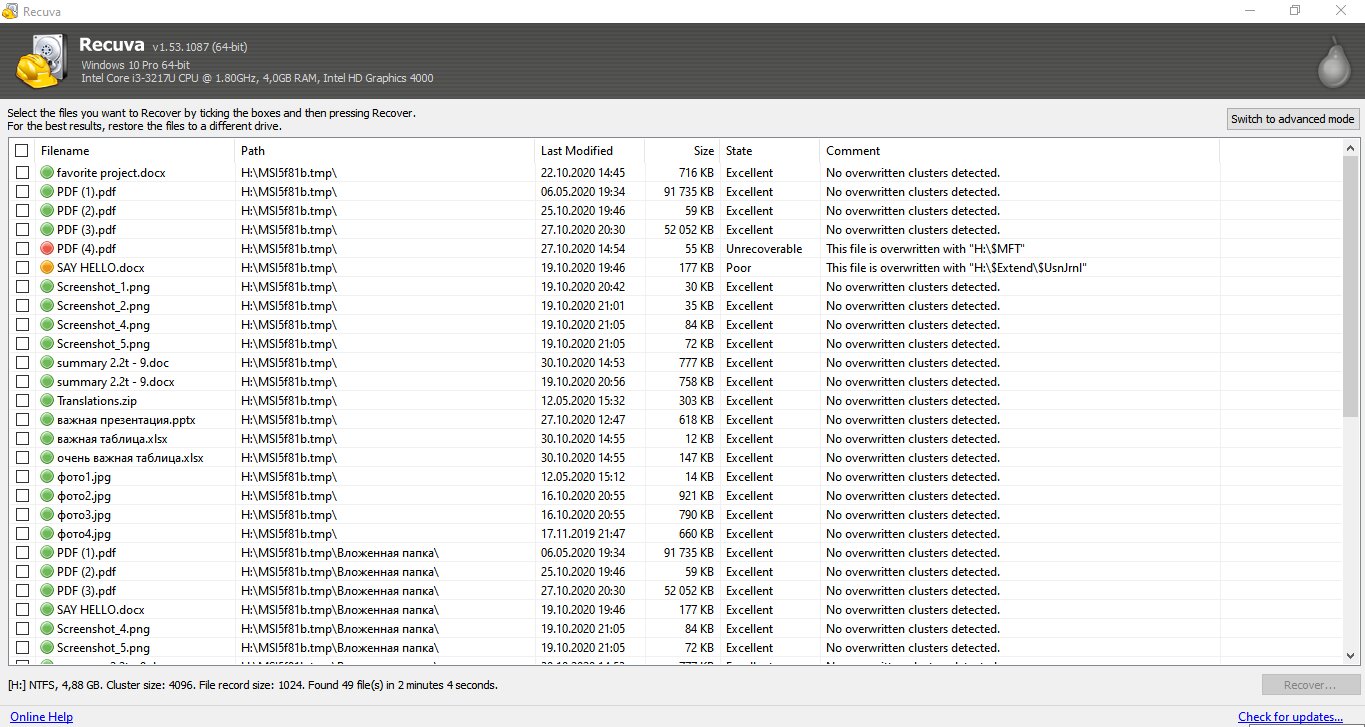The width and height of the screenshot is (1365, 727).
Task: Sort by the Last Modified column header
Action: point(590,151)
